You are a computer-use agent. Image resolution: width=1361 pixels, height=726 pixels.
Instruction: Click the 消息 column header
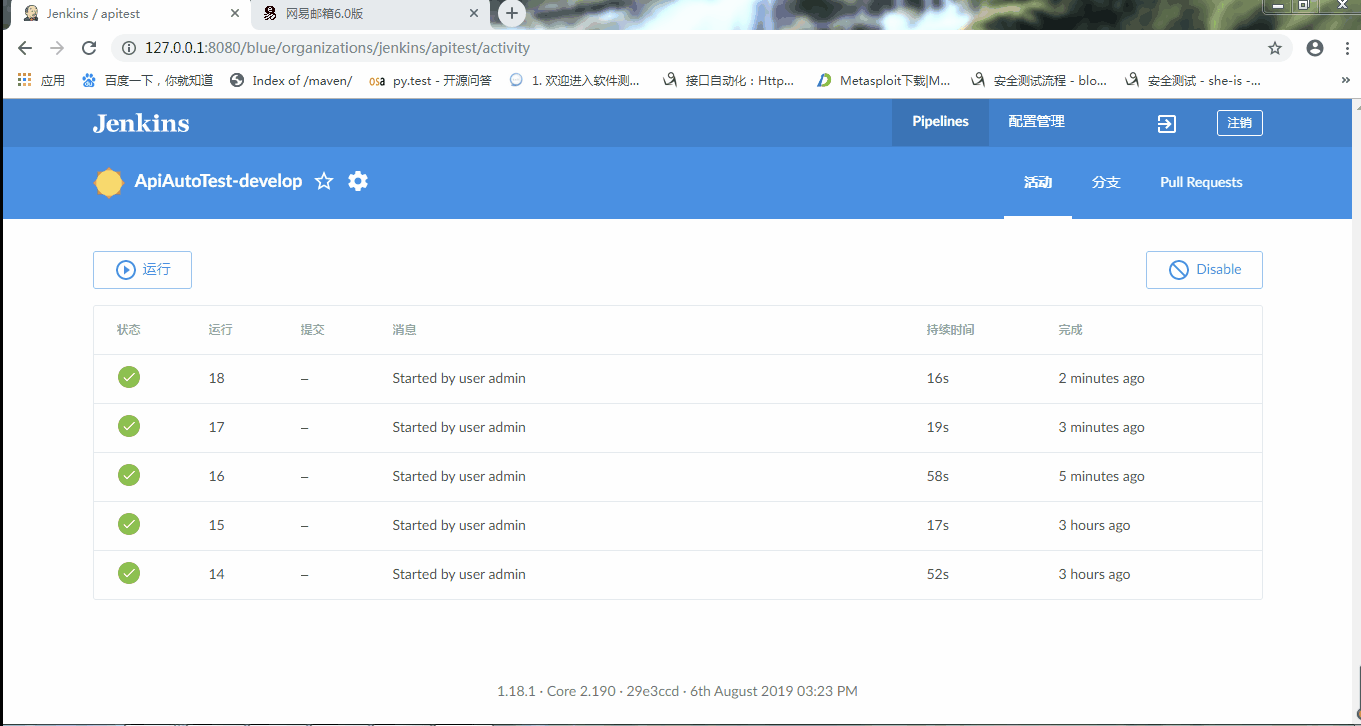404,330
